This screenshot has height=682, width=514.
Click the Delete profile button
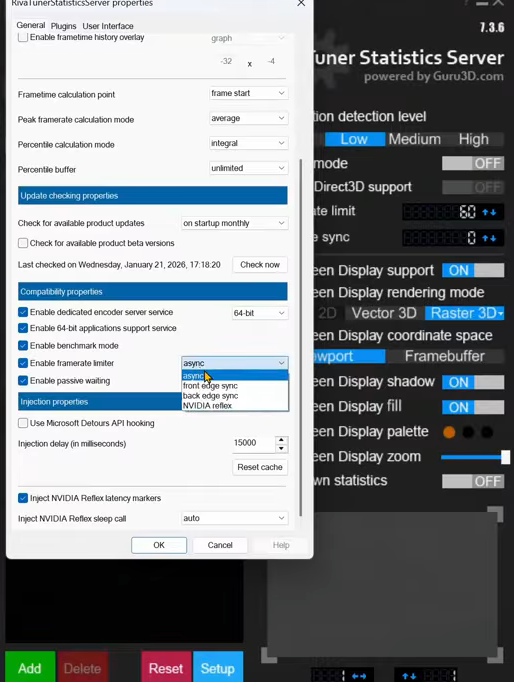(83, 668)
